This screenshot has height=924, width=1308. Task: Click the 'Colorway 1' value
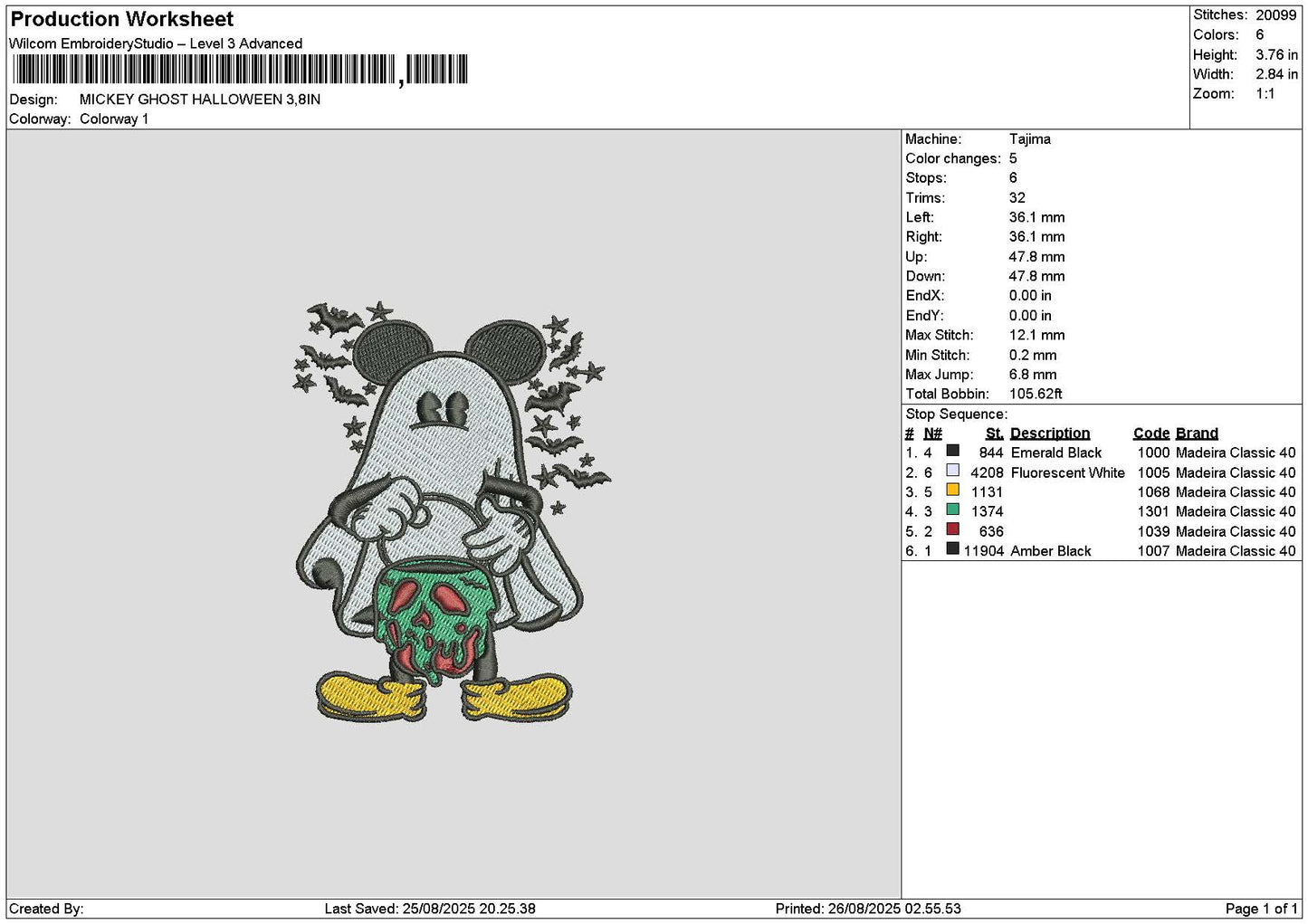coord(114,119)
